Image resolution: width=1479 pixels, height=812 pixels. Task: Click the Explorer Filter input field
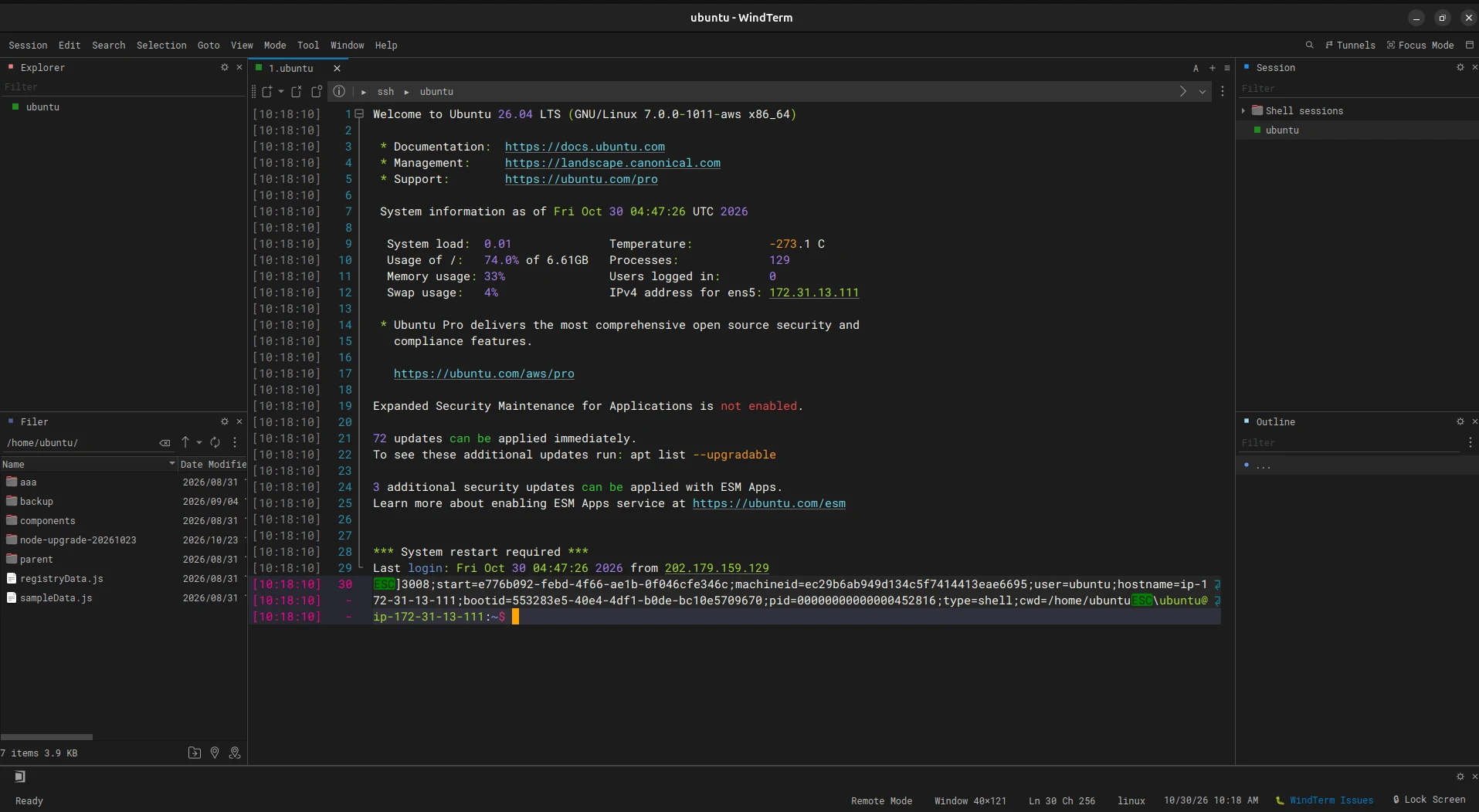pyautogui.click(x=123, y=87)
